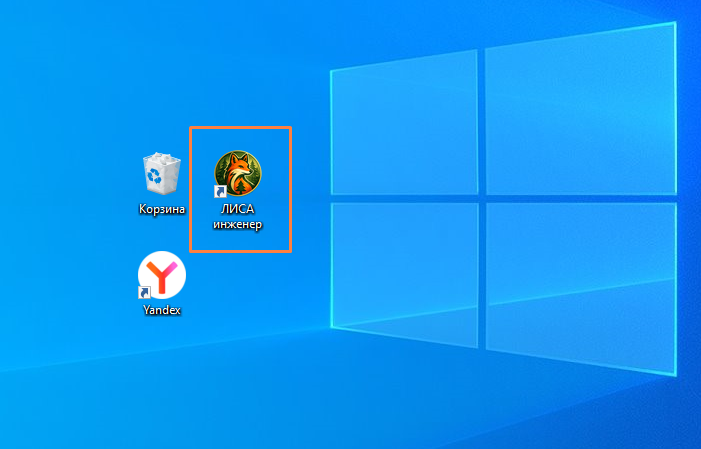This screenshot has height=449, width=701.
Task: Click the 'Корзина' label text
Action: (162, 209)
